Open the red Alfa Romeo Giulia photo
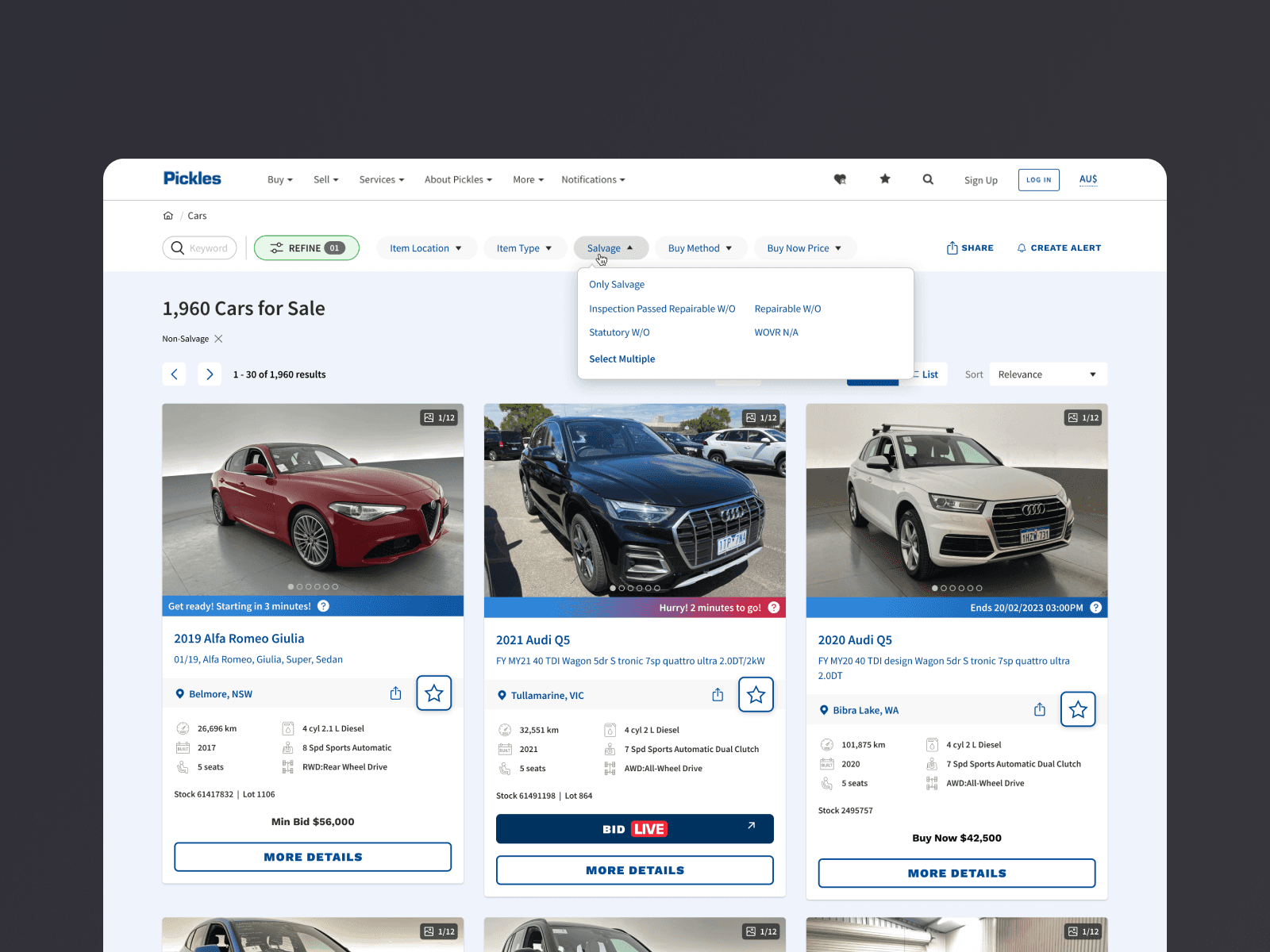Viewport: 1270px width, 952px height. click(x=313, y=500)
